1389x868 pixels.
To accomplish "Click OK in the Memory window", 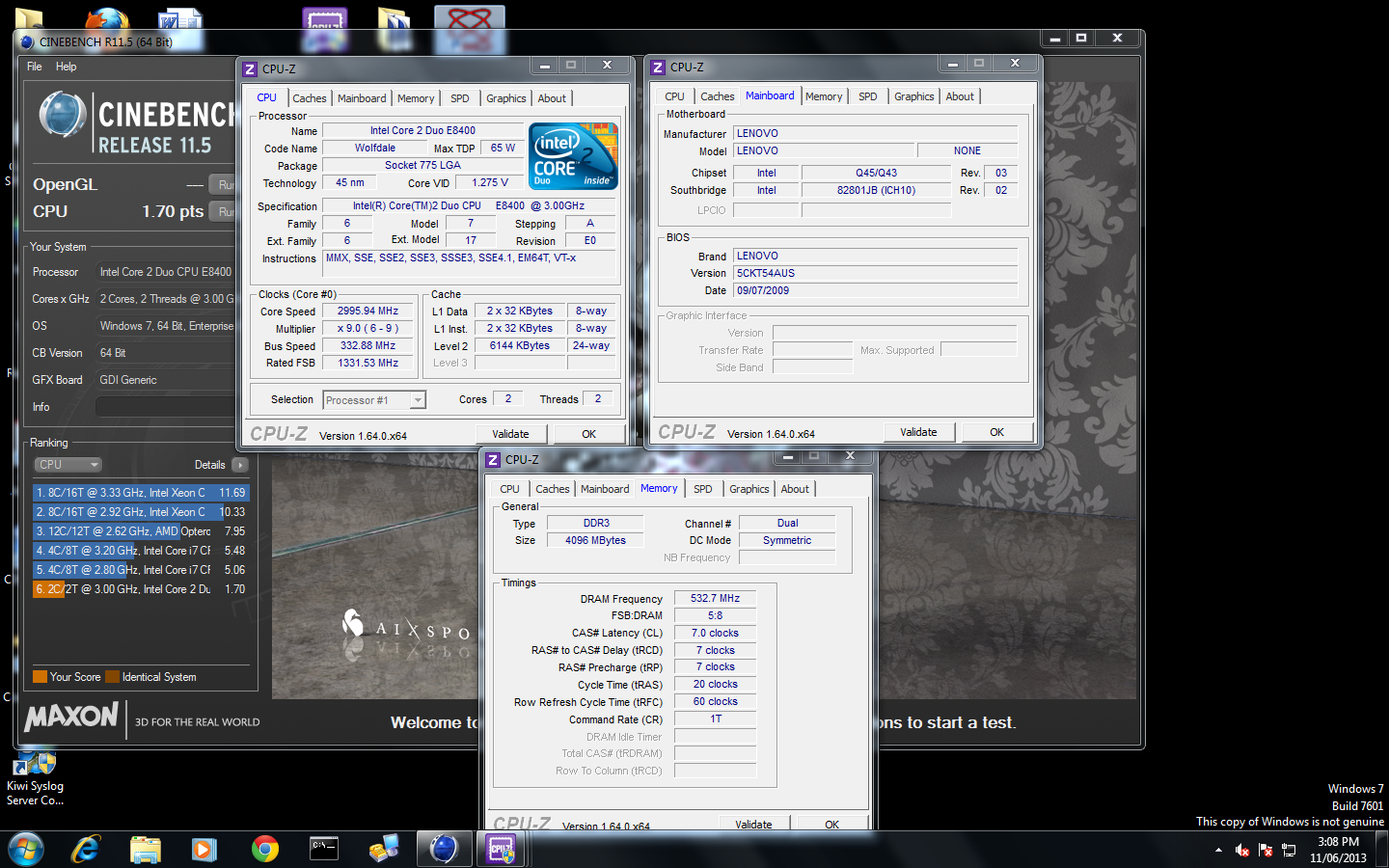I will click(x=831, y=824).
